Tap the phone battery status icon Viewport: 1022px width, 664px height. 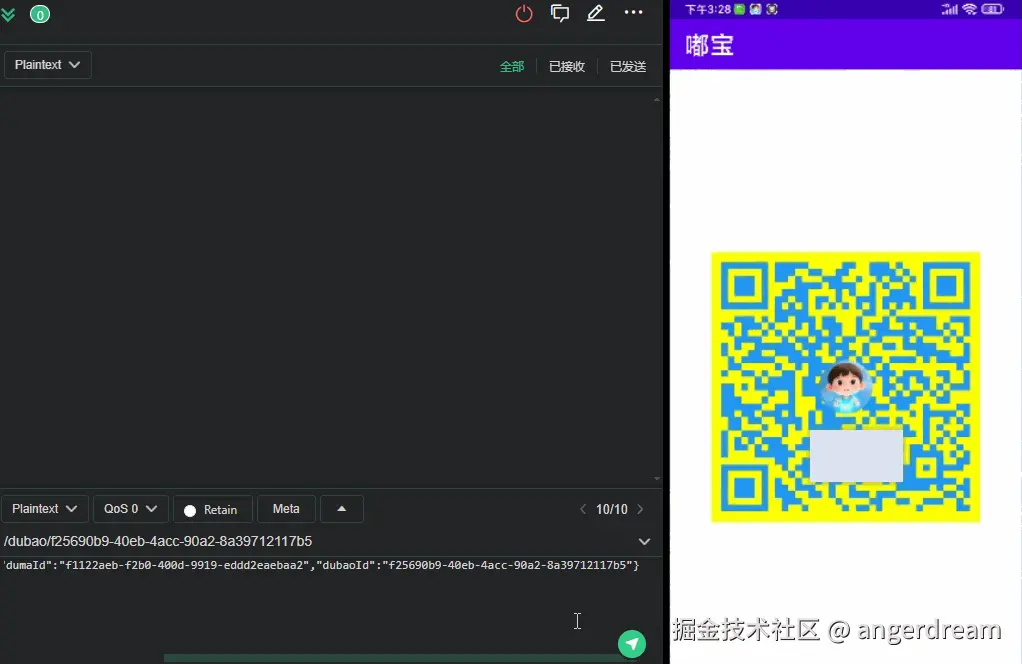(993, 9)
